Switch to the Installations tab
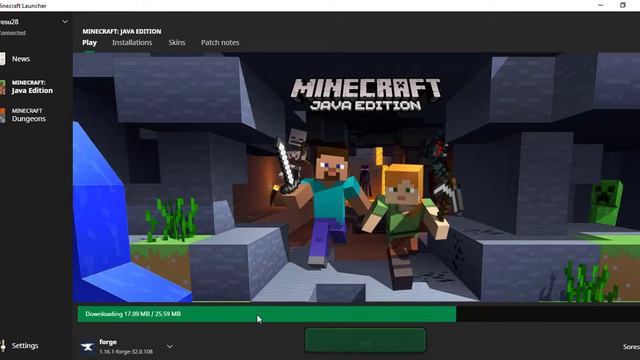This screenshot has width=640, height=360. (x=132, y=42)
